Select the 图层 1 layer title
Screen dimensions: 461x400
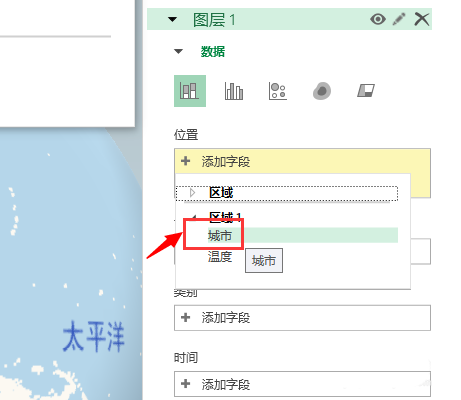214,20
